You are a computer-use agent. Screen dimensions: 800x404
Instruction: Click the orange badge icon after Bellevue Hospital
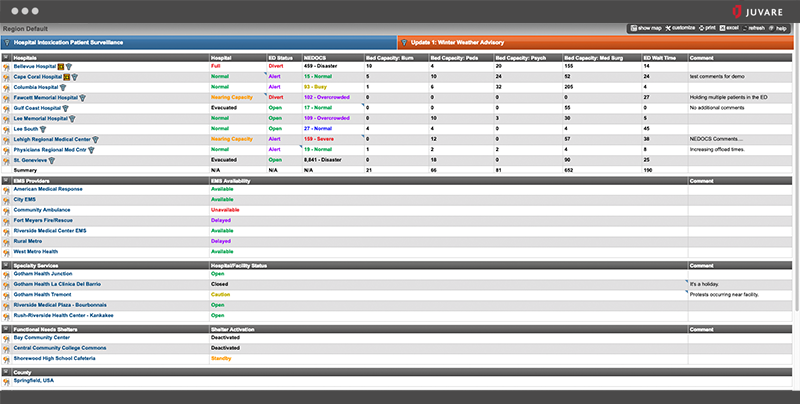tap(61, 66)
